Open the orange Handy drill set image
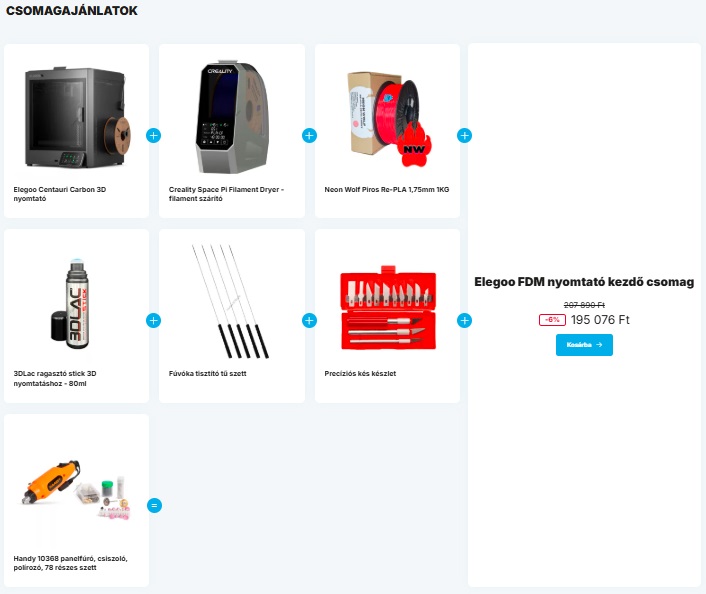The image size is (706, 594). coord(76,491)
